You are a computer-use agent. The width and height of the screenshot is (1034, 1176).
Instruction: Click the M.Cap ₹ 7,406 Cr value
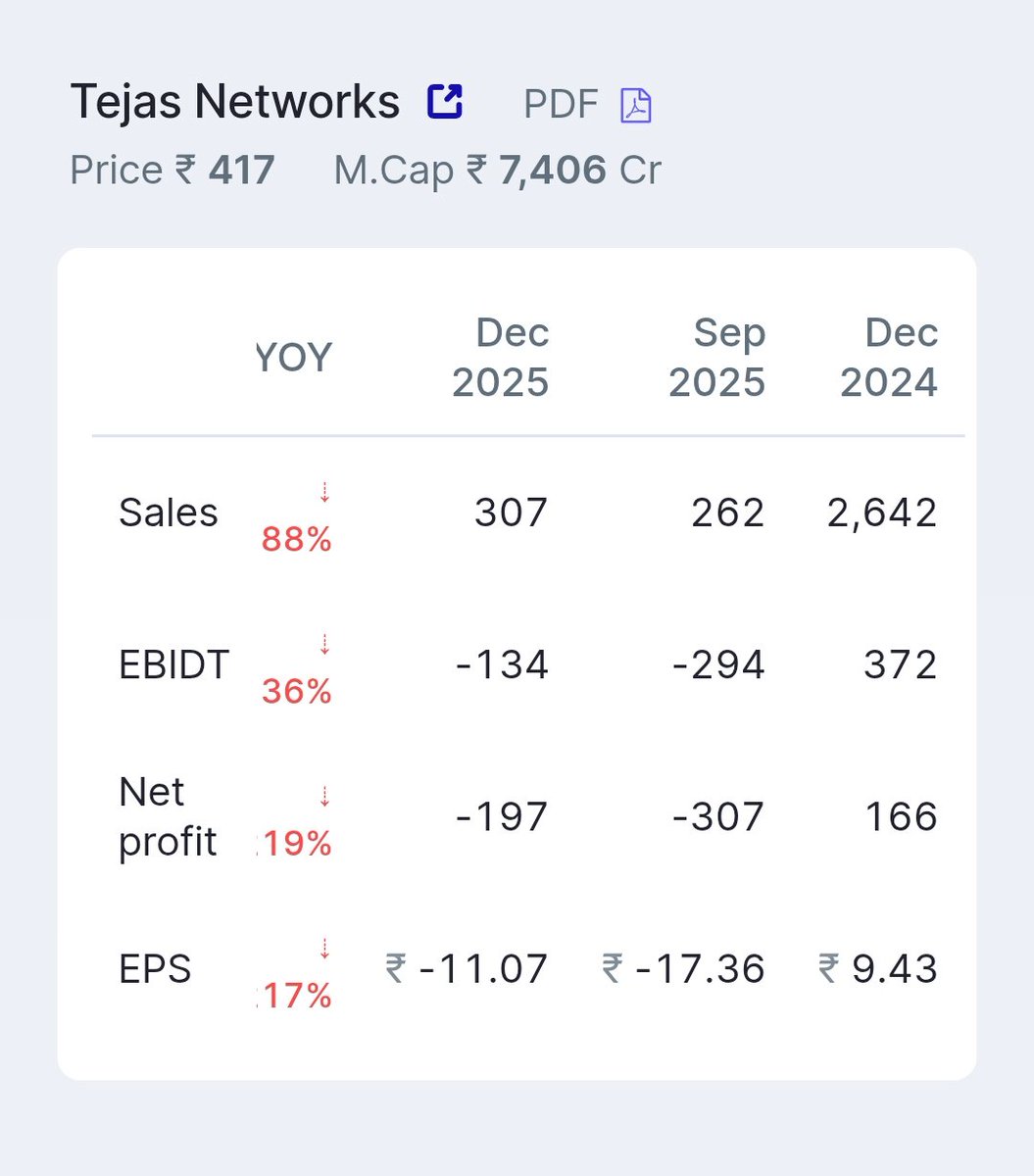click(x=498, y=171)
